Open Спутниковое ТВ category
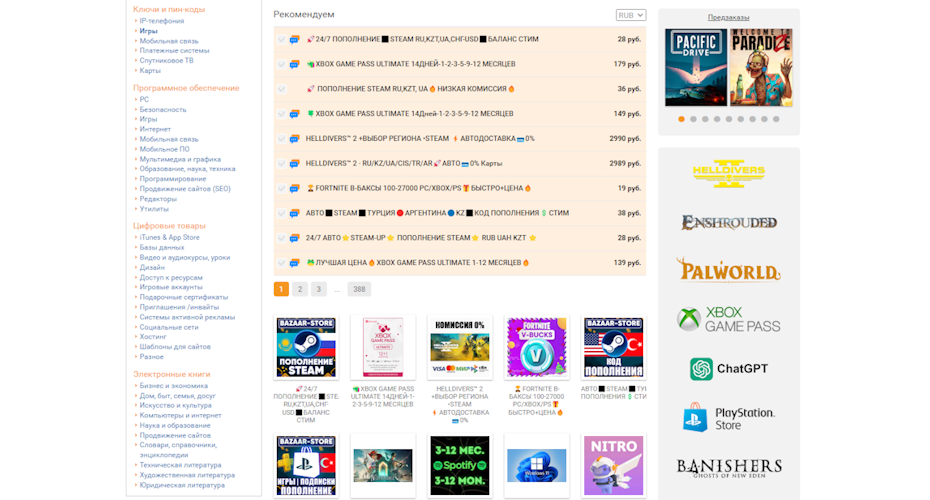The width and height of the screenshot is (930, 500). [167, 60]
